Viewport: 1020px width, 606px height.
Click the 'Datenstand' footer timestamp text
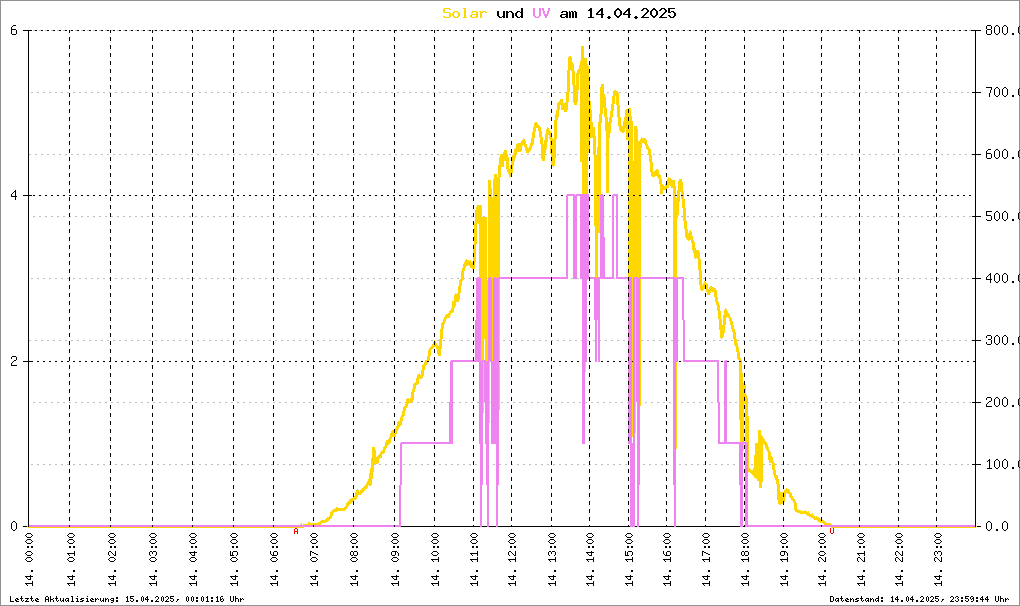919,599
